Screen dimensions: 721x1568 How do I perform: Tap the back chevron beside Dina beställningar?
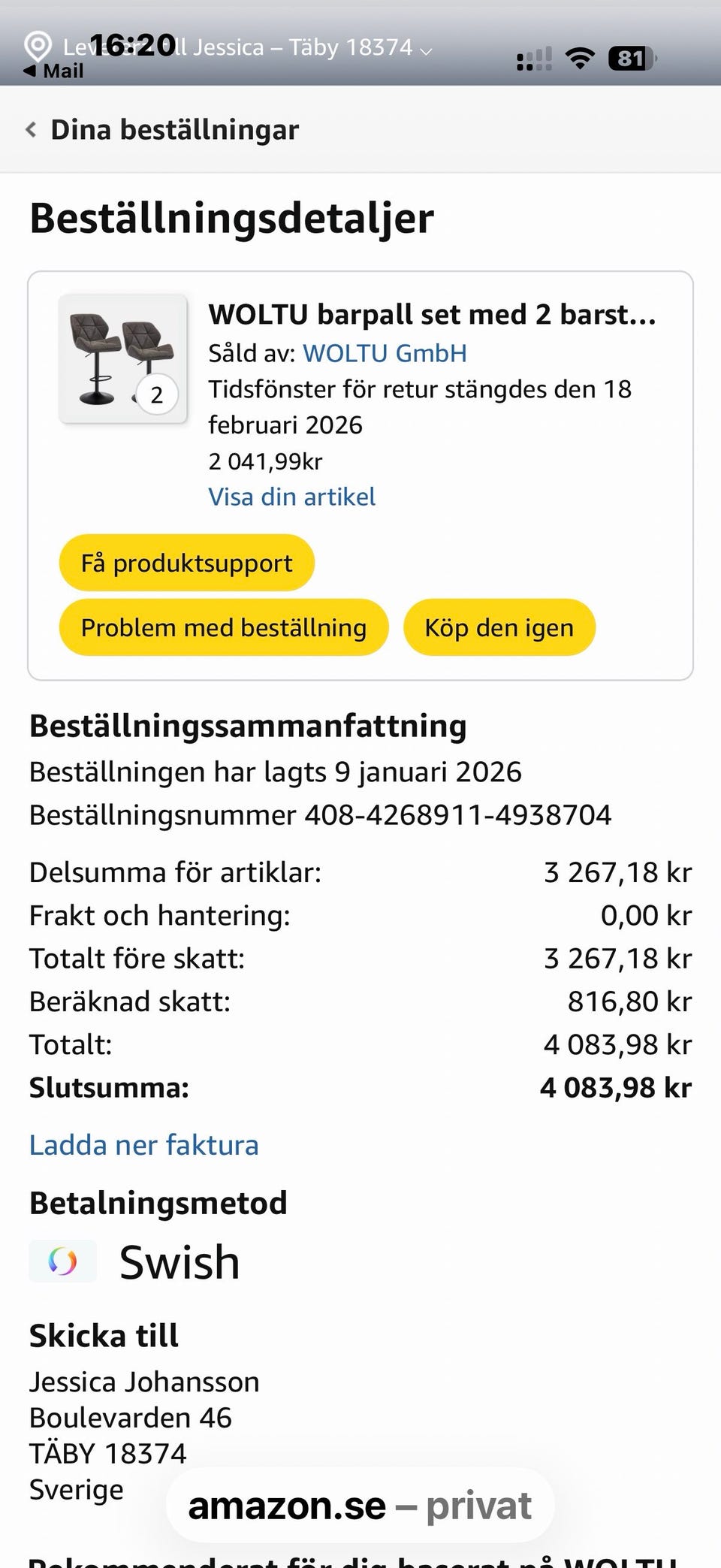point(31,129)
